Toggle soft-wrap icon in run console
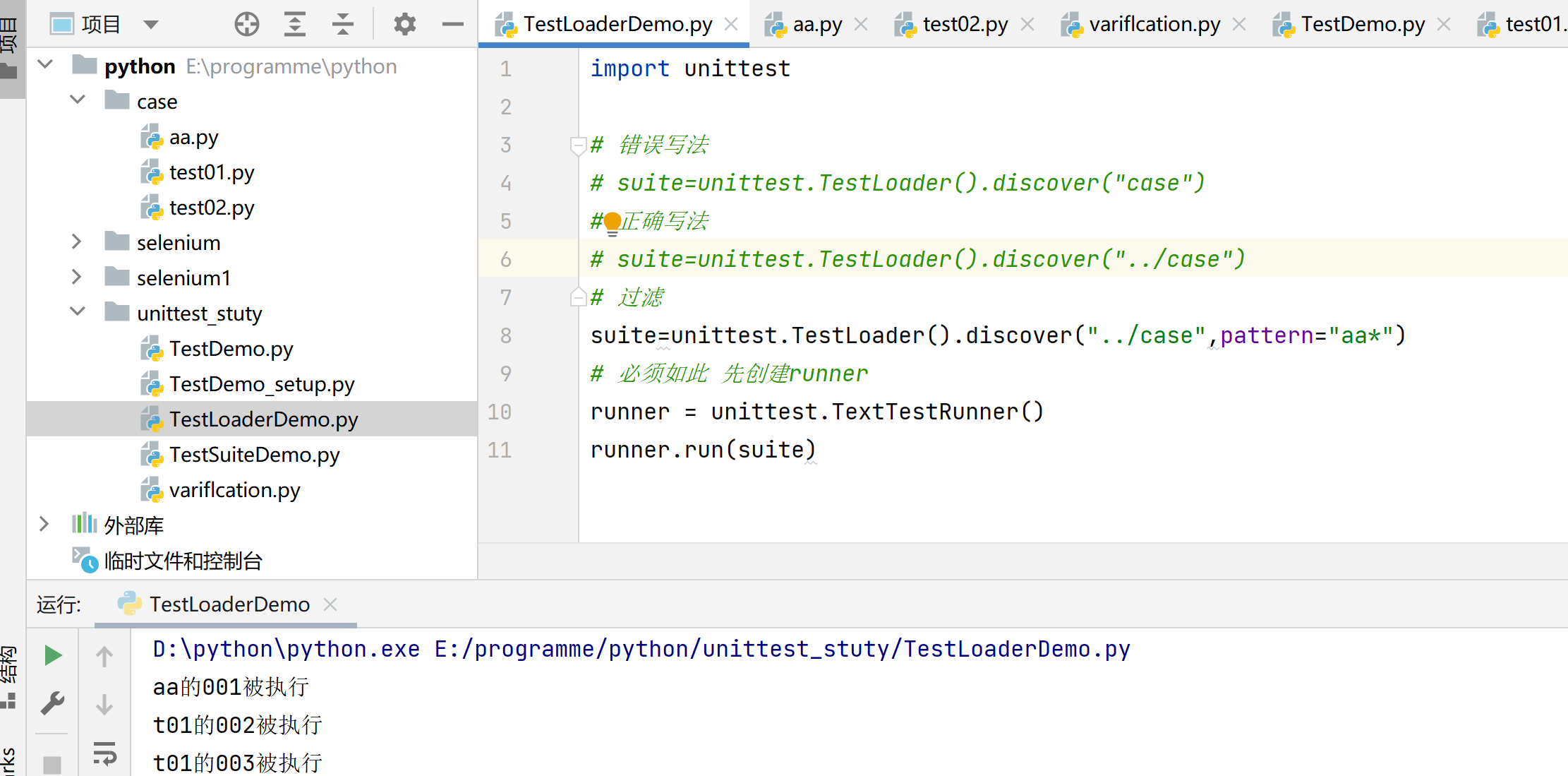The height and width of the screenshot is (776, 1568). (x=104, y=753)
